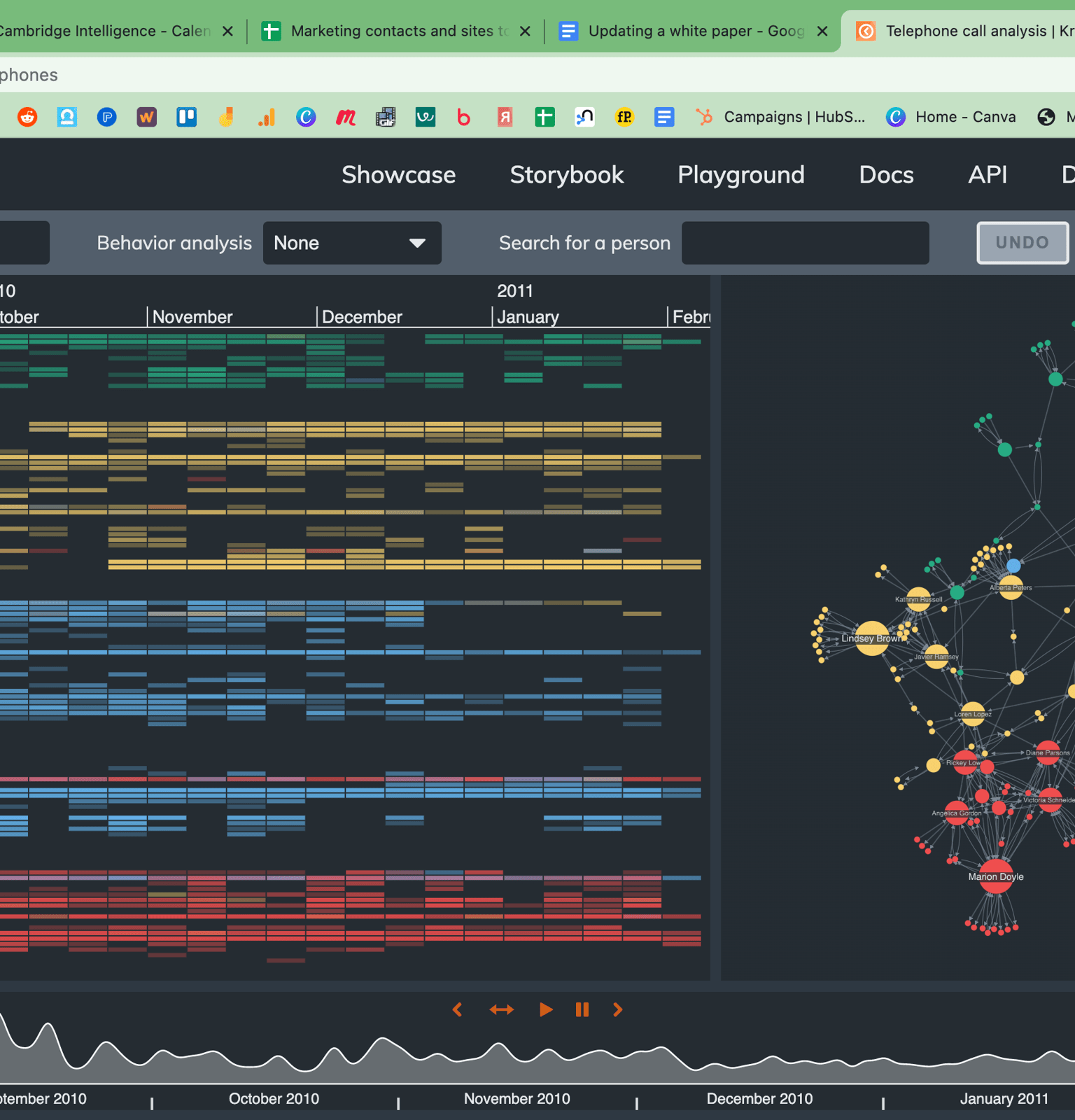Click the UNDO button
The height and width of the screenshot is (1120, 1075).
(x=1022, y=243)
